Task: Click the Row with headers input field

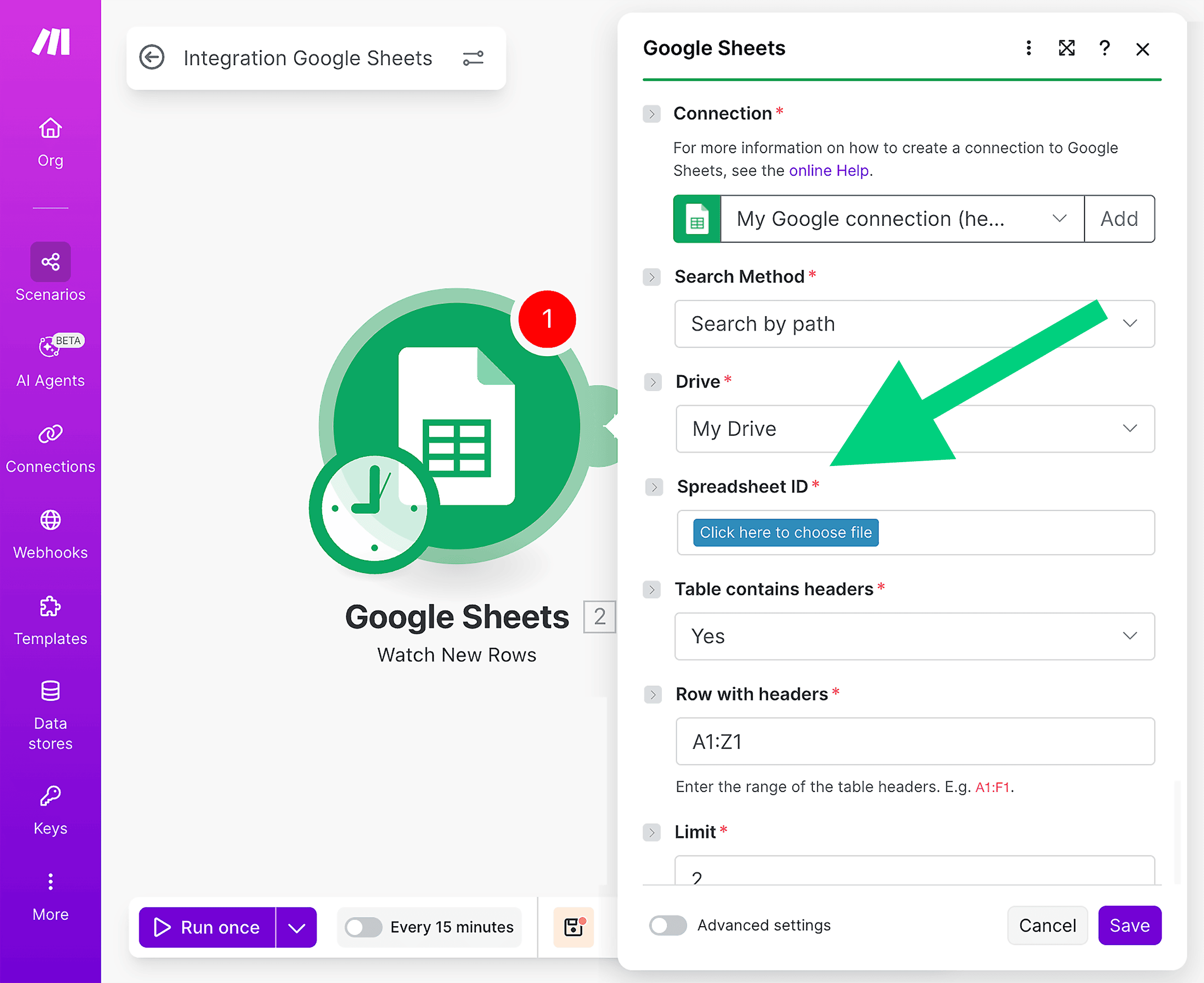Action: click(914, 741)
